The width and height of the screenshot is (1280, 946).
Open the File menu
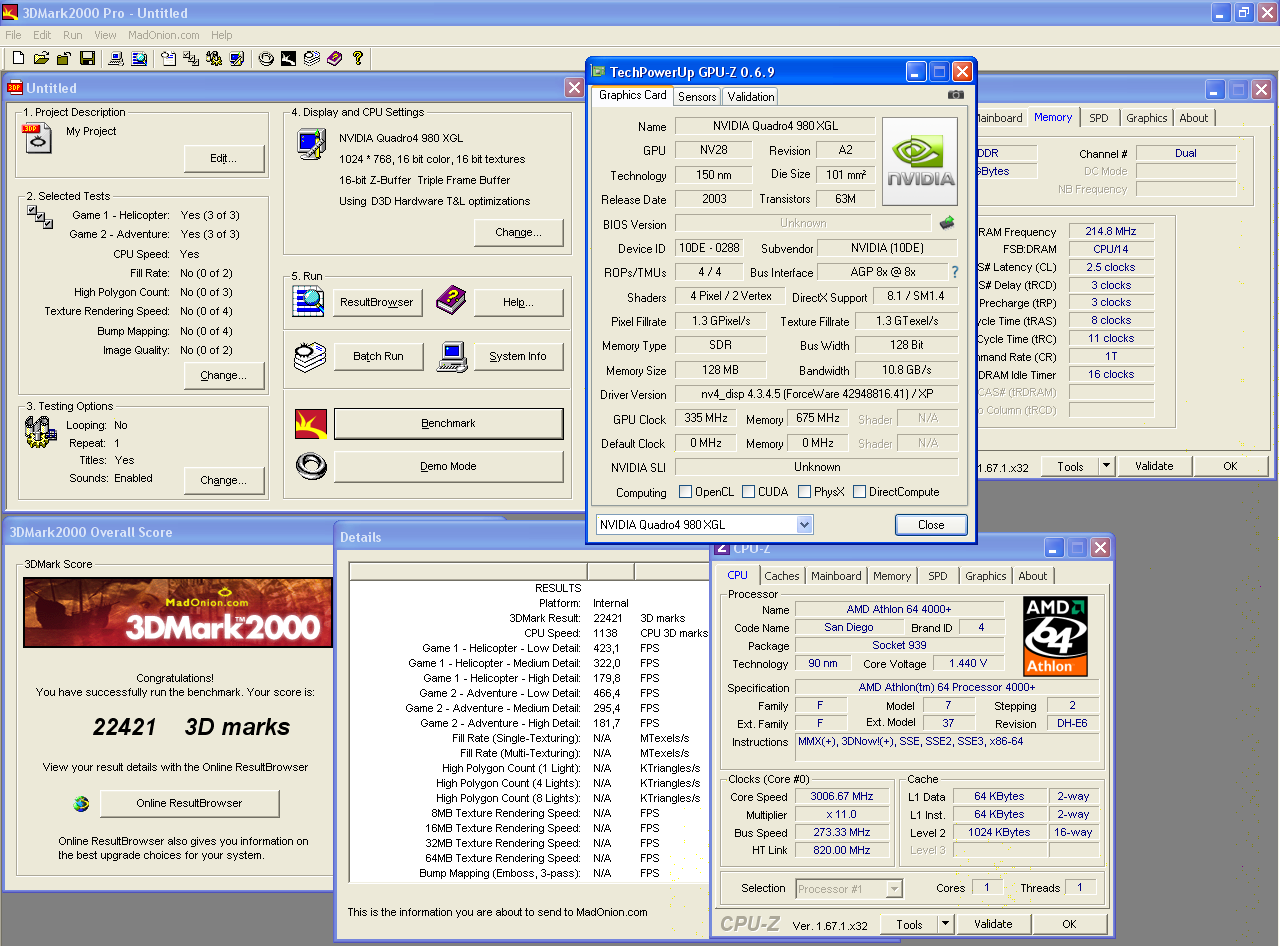pyautogui.click(x=13, y=35)
